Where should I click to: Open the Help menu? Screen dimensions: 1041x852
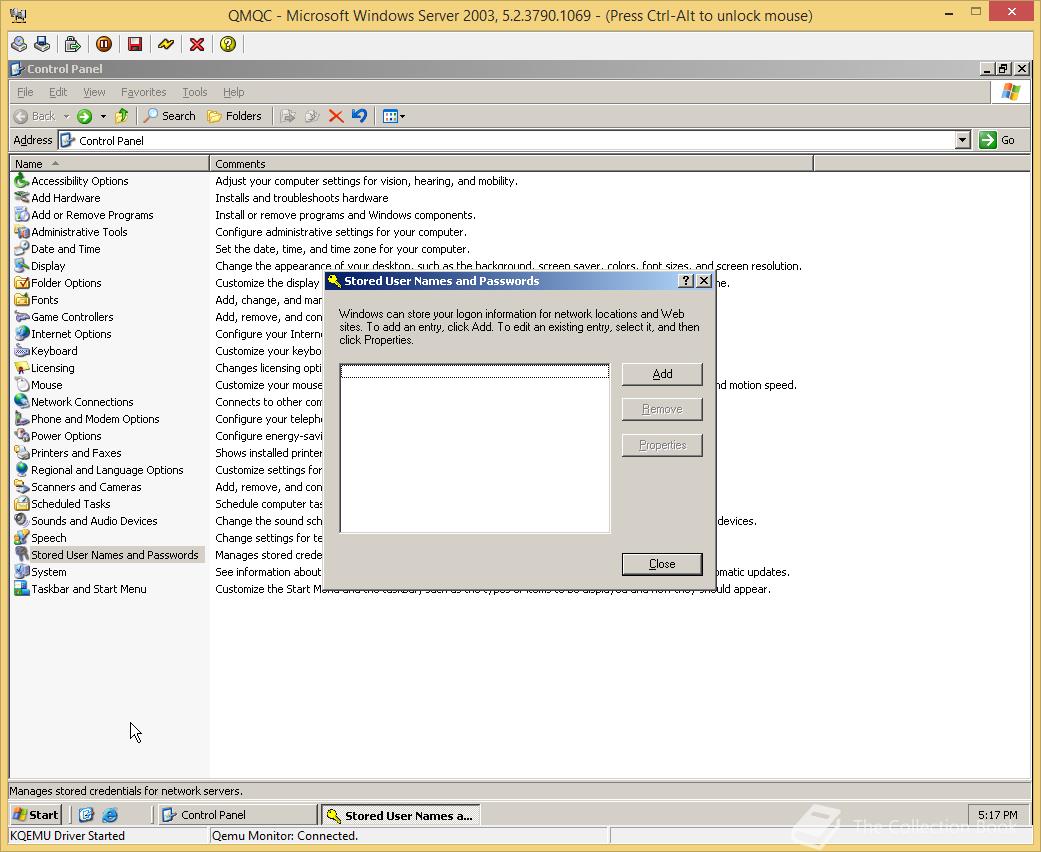(x=233, y=92)
